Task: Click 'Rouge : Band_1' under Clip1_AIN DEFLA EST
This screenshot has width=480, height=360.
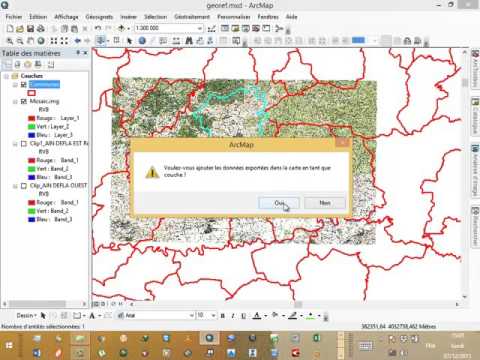Action: point(57,160)
